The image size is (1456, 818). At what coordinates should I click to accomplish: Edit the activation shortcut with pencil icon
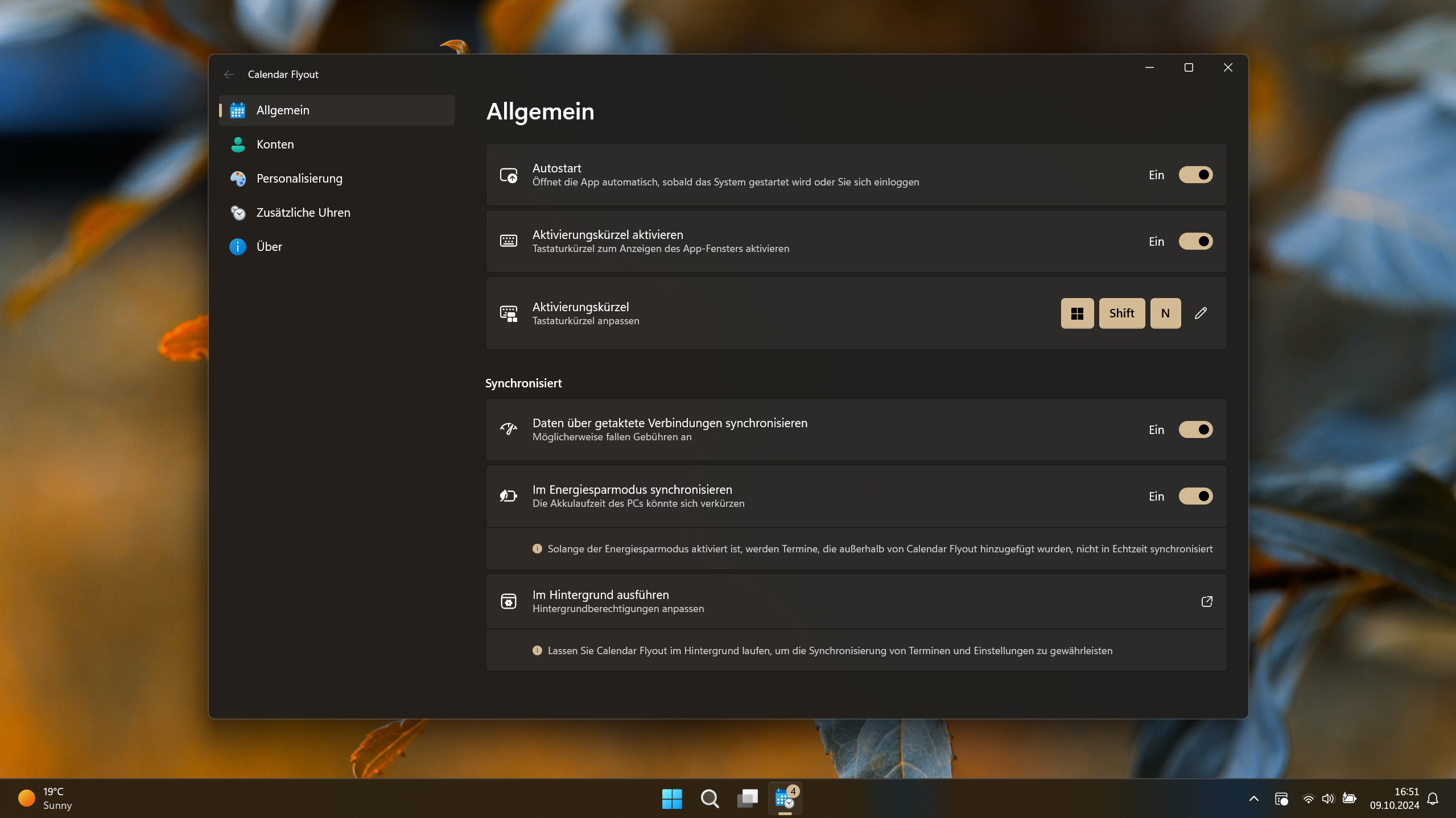1201,313
